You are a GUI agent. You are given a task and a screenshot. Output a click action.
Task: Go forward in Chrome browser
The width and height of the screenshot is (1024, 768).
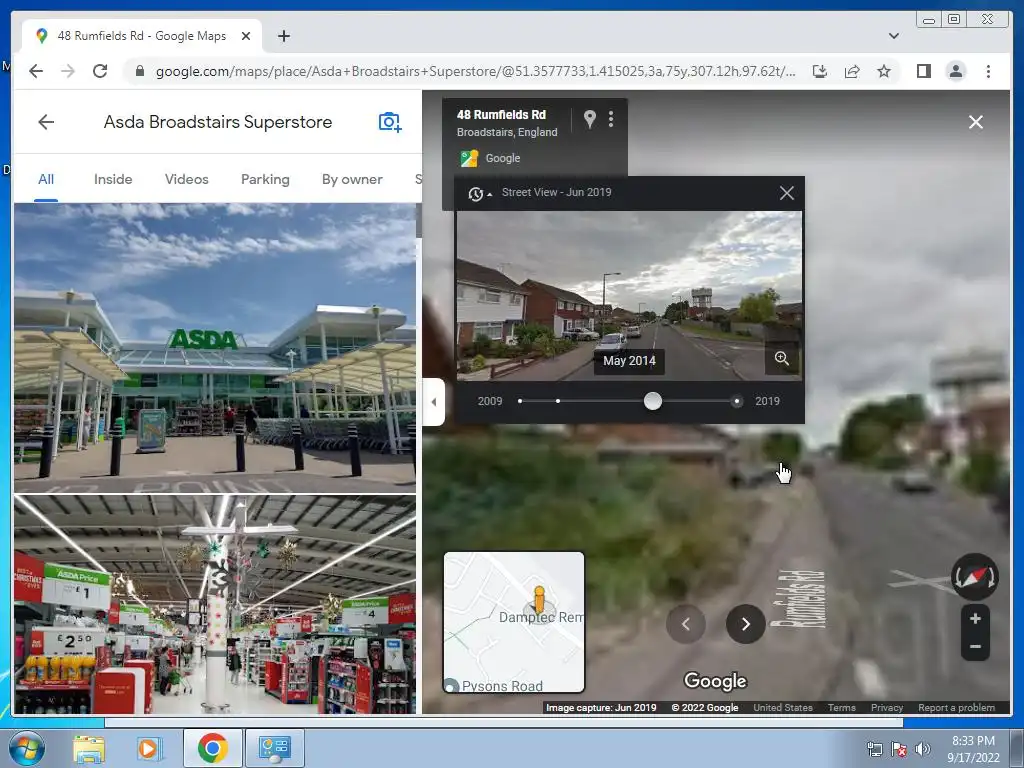click(x=68, y=71)
